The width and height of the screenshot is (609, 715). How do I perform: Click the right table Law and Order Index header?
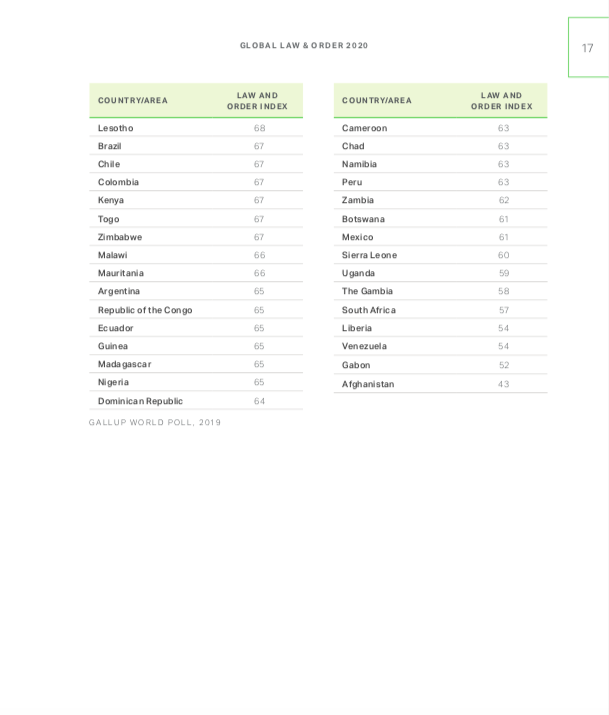coord(501,101)
